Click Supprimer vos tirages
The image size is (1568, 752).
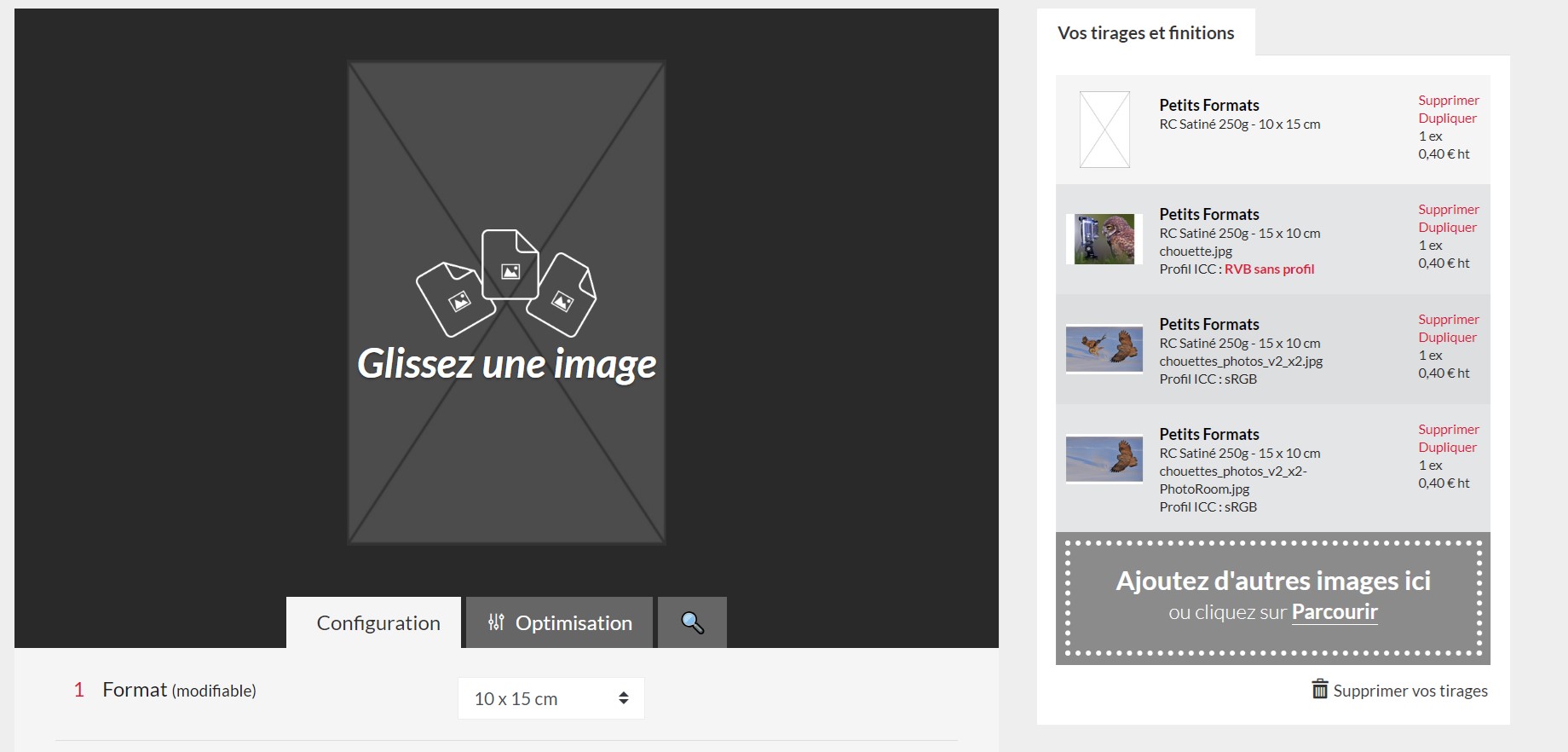coord(1409,691)
